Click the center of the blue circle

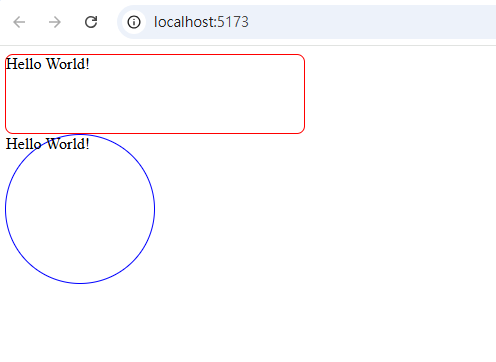pyautogui.click(x=80, y=209)
